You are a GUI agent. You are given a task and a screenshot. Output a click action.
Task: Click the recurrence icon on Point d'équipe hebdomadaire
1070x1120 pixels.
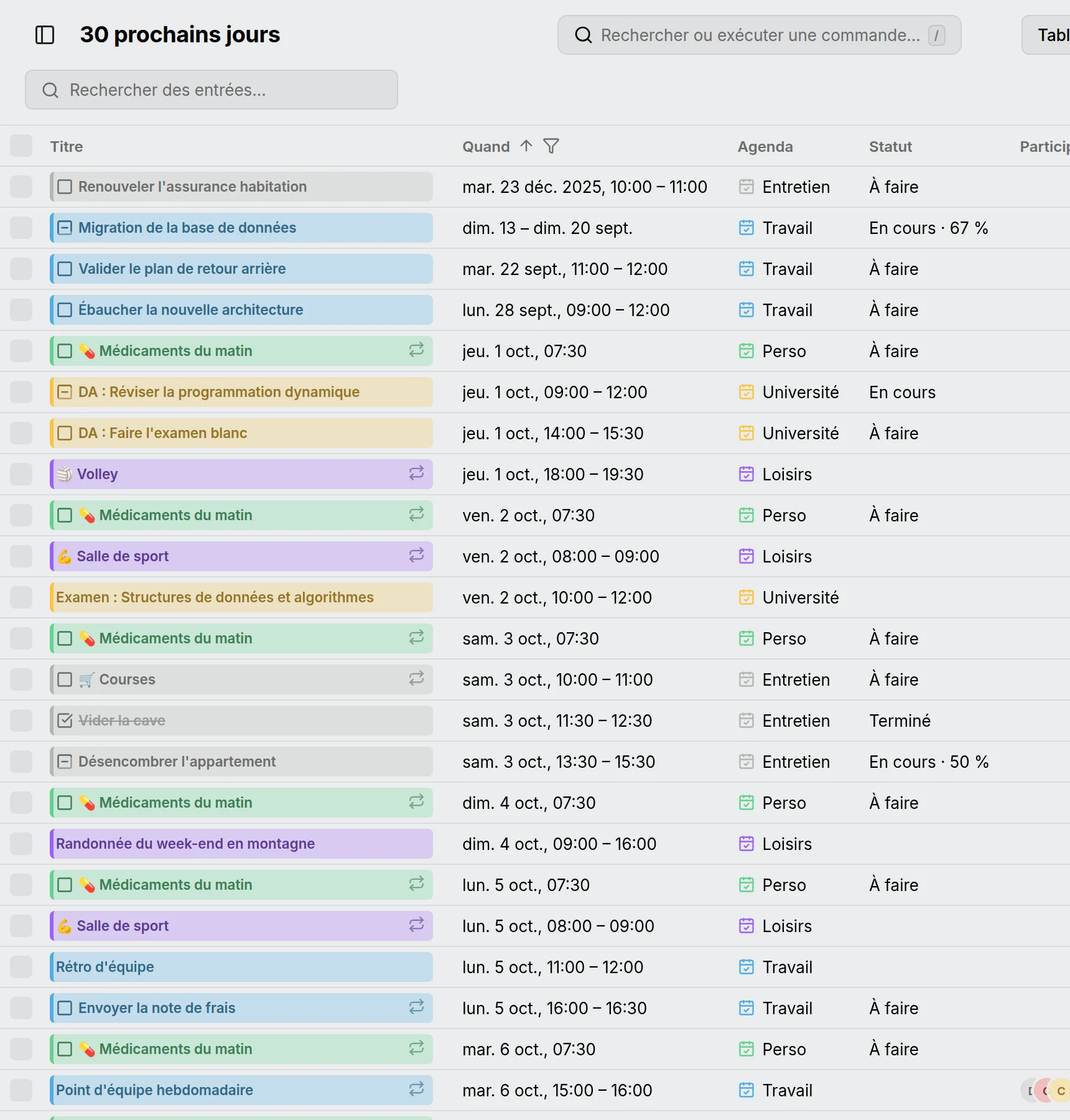tap(416, 1090)
